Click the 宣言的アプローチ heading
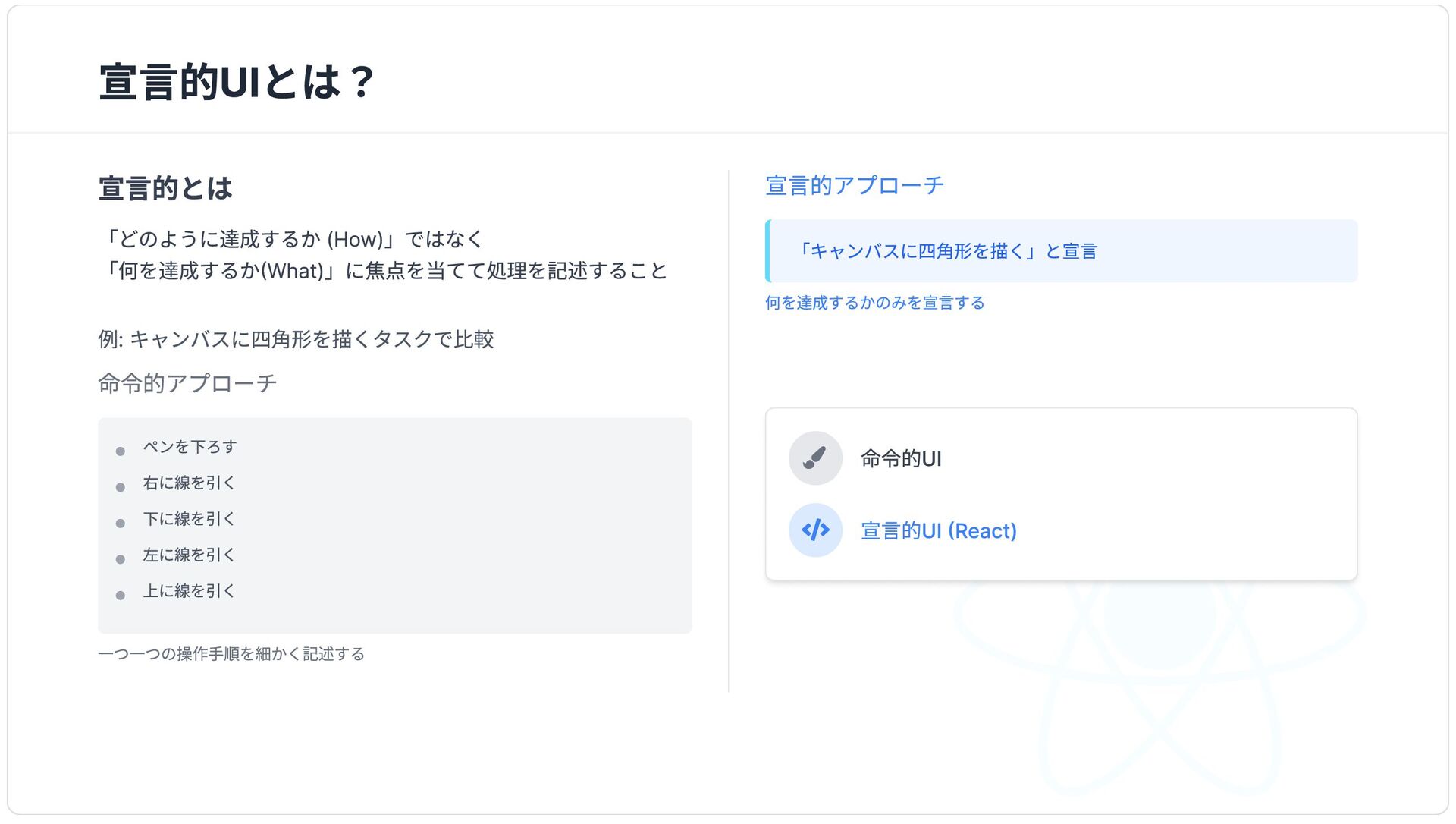 tap(855, 185)
